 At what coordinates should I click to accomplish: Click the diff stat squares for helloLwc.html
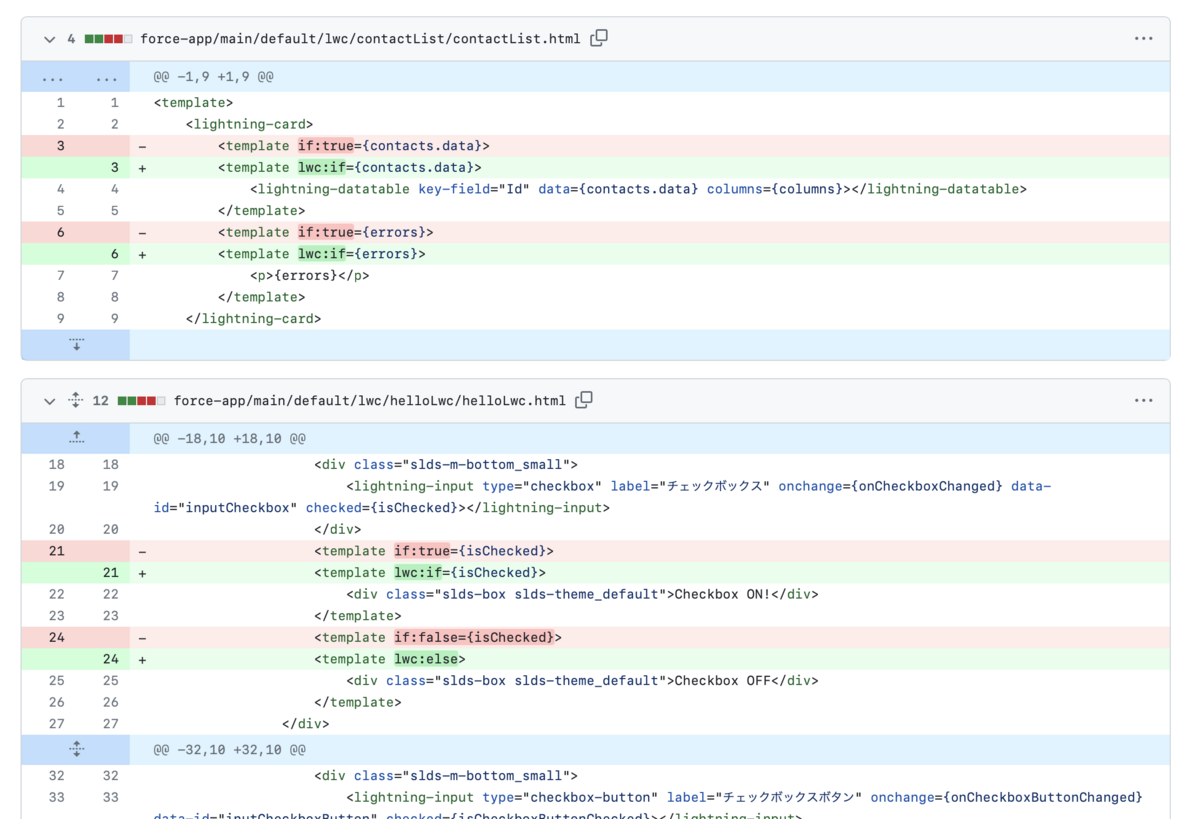point(142,399)
